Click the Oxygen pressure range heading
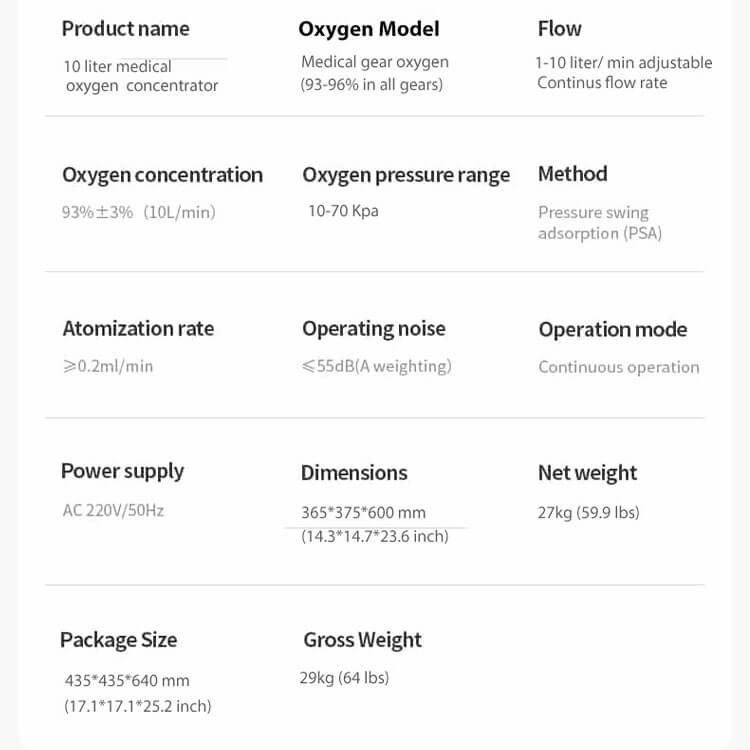Viewport: 750px width, 750px height. click(x=406, y=175)
